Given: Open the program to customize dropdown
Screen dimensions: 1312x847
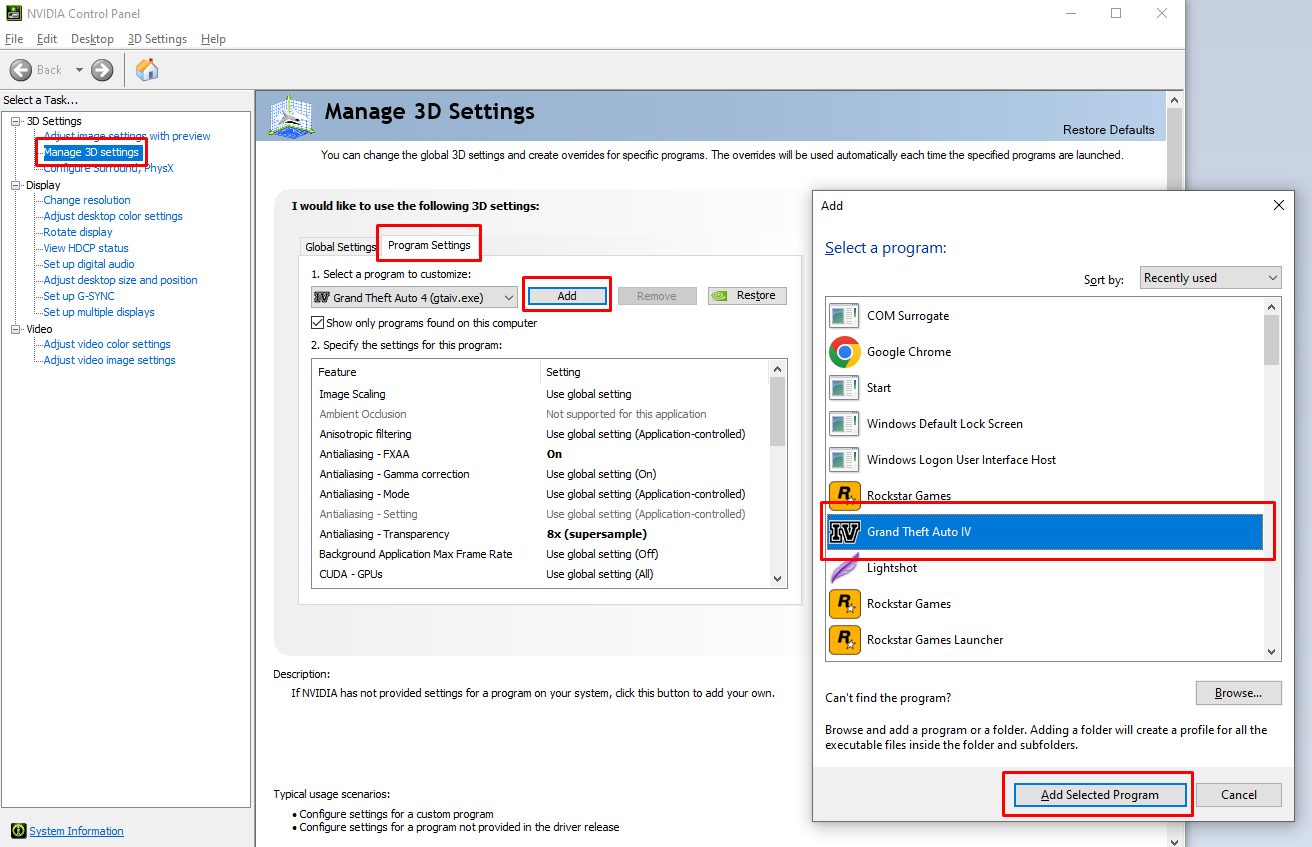Looking at the screenshot, I should click(414, 297).
